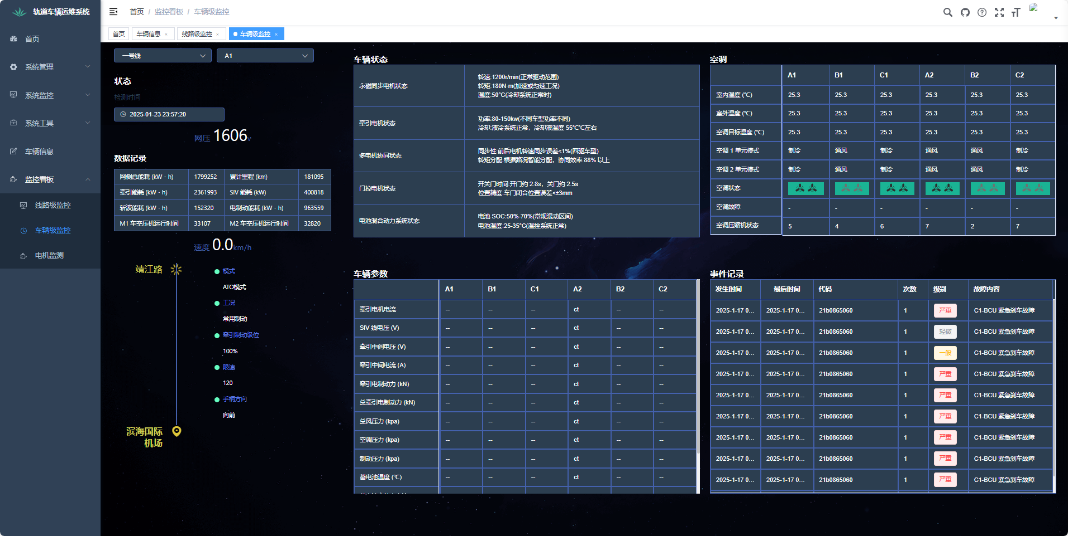Click the yellow 一般 severity tag
Viewport: 1068px width, 536px height.
(945, 352)
